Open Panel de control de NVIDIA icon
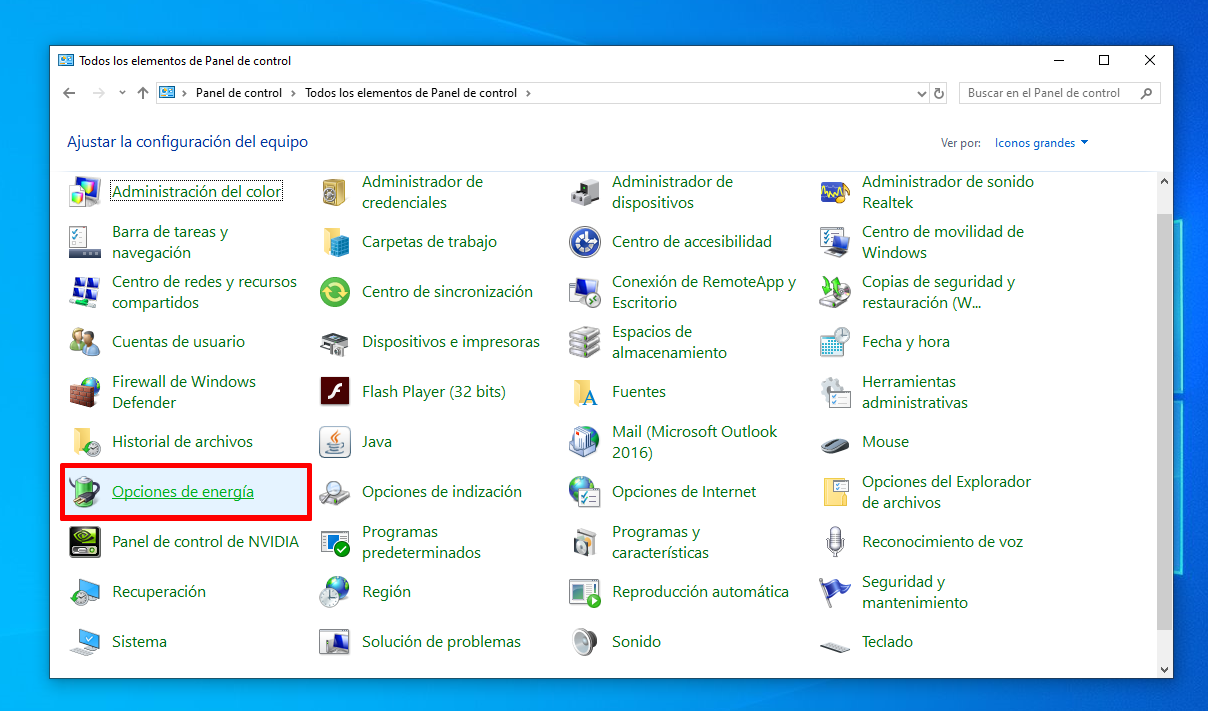The height and width of the screenshot is (711, 1208). tap(84, 541)
